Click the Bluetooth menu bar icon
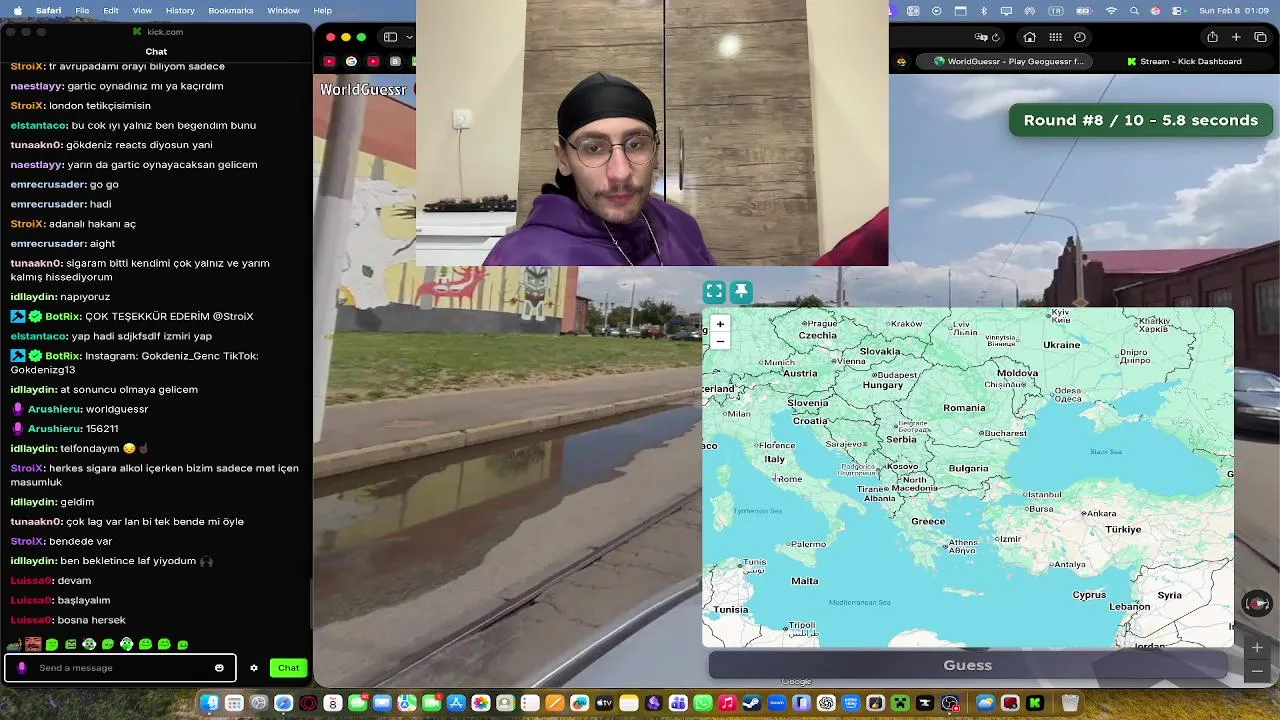This screenshot has height=720, width=1280. tap(983, 10)
